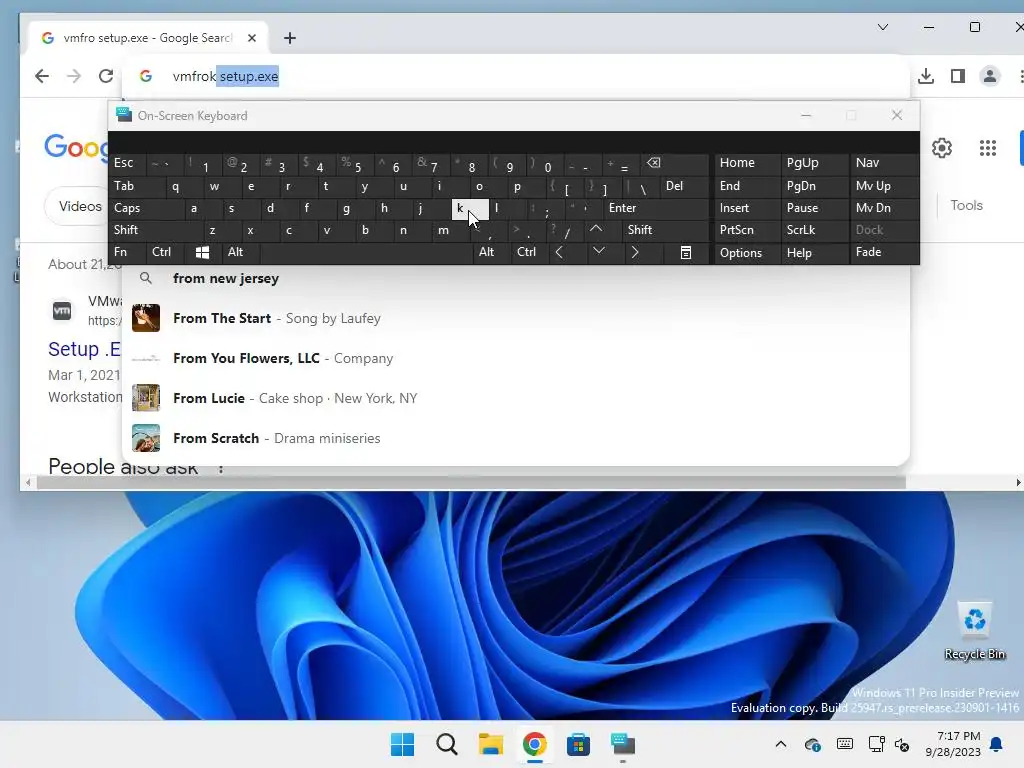The width and height of the screenshot is (1024, 768).
Task: Open Chrome profile avatar icon
Action: click(x=989, y=76)
